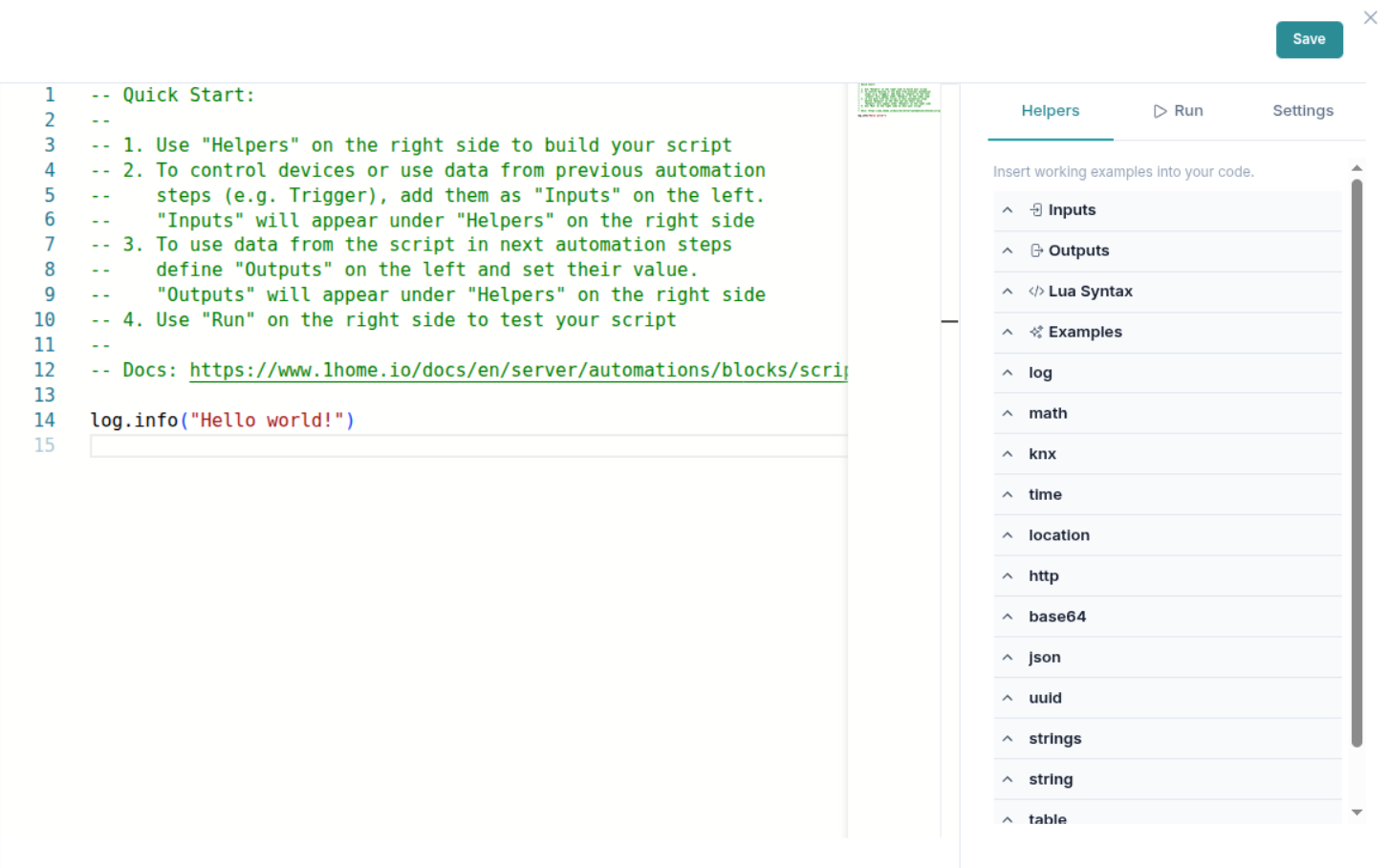Close the script editor with X
The width and height of the screenshot is (1389, 868).
tap(1369, 18)
